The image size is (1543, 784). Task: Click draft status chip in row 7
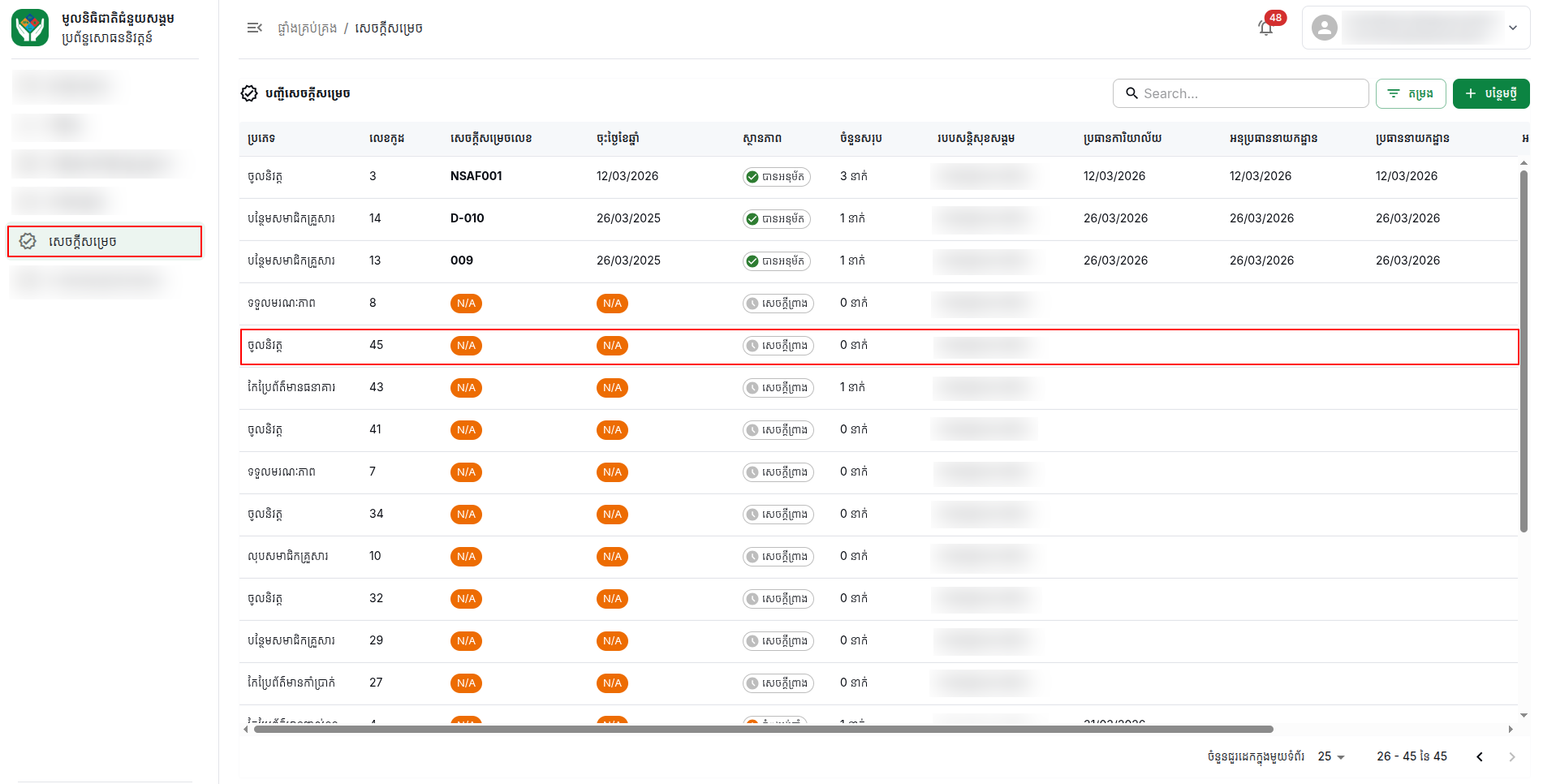pos(778,472)
